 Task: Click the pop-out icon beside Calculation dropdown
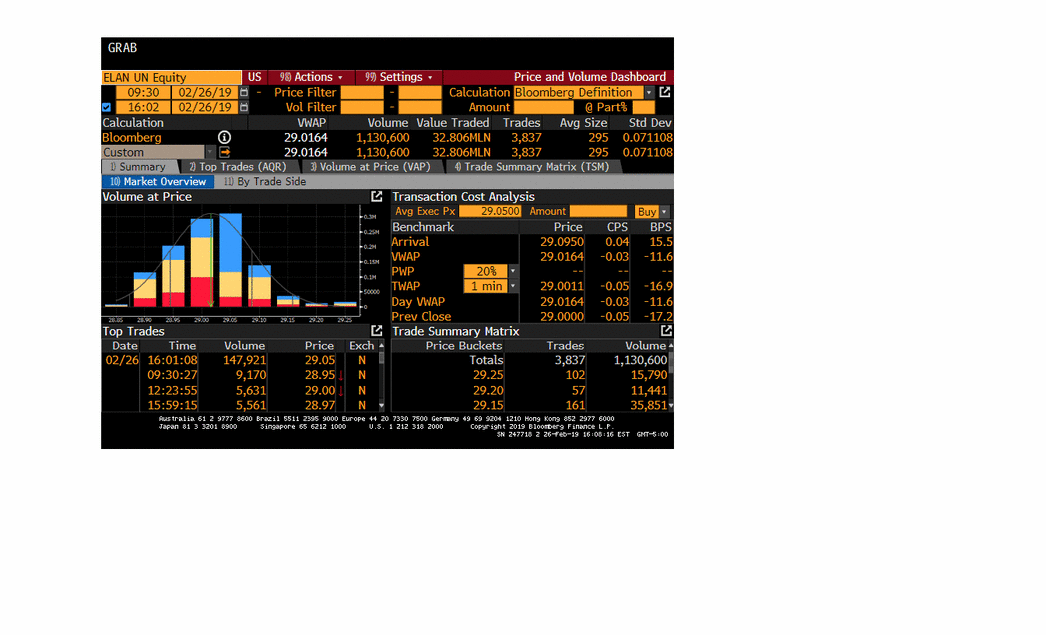pos(665,92)
